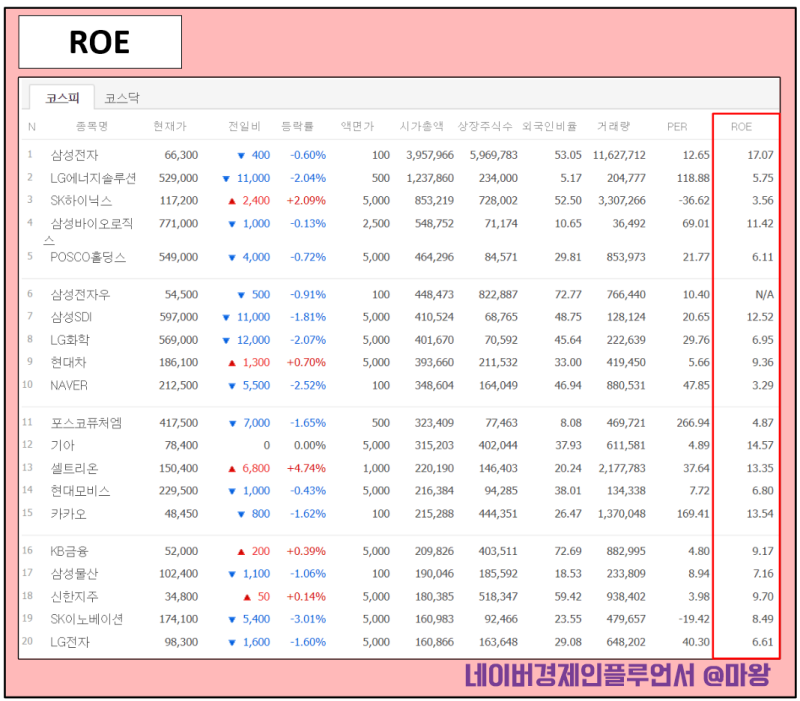Open the LG화학 stock link
Viewport: 800px width, 701px height.
70,340
